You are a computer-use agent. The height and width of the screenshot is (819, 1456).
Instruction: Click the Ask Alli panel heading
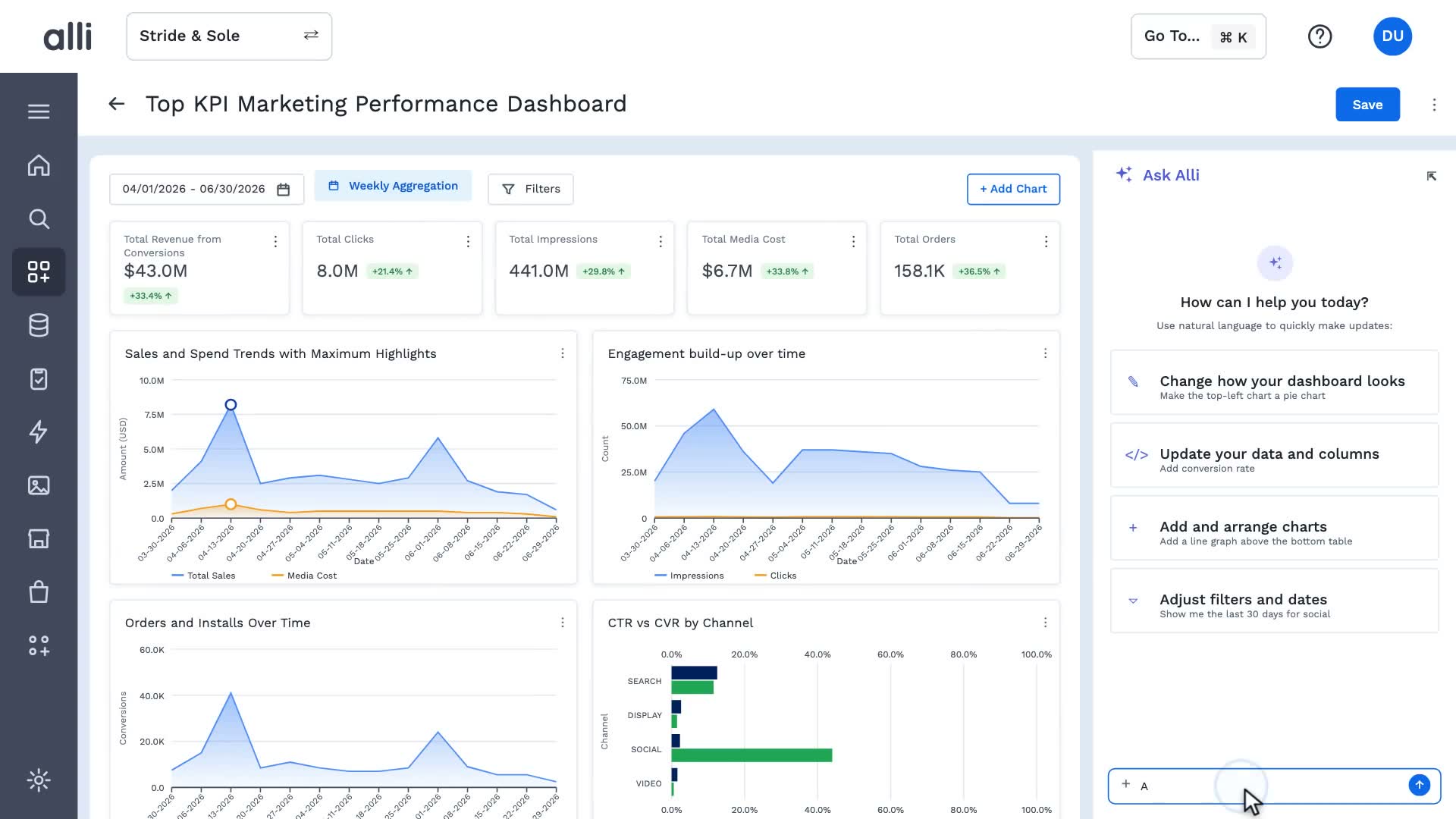coord(1171,175)
